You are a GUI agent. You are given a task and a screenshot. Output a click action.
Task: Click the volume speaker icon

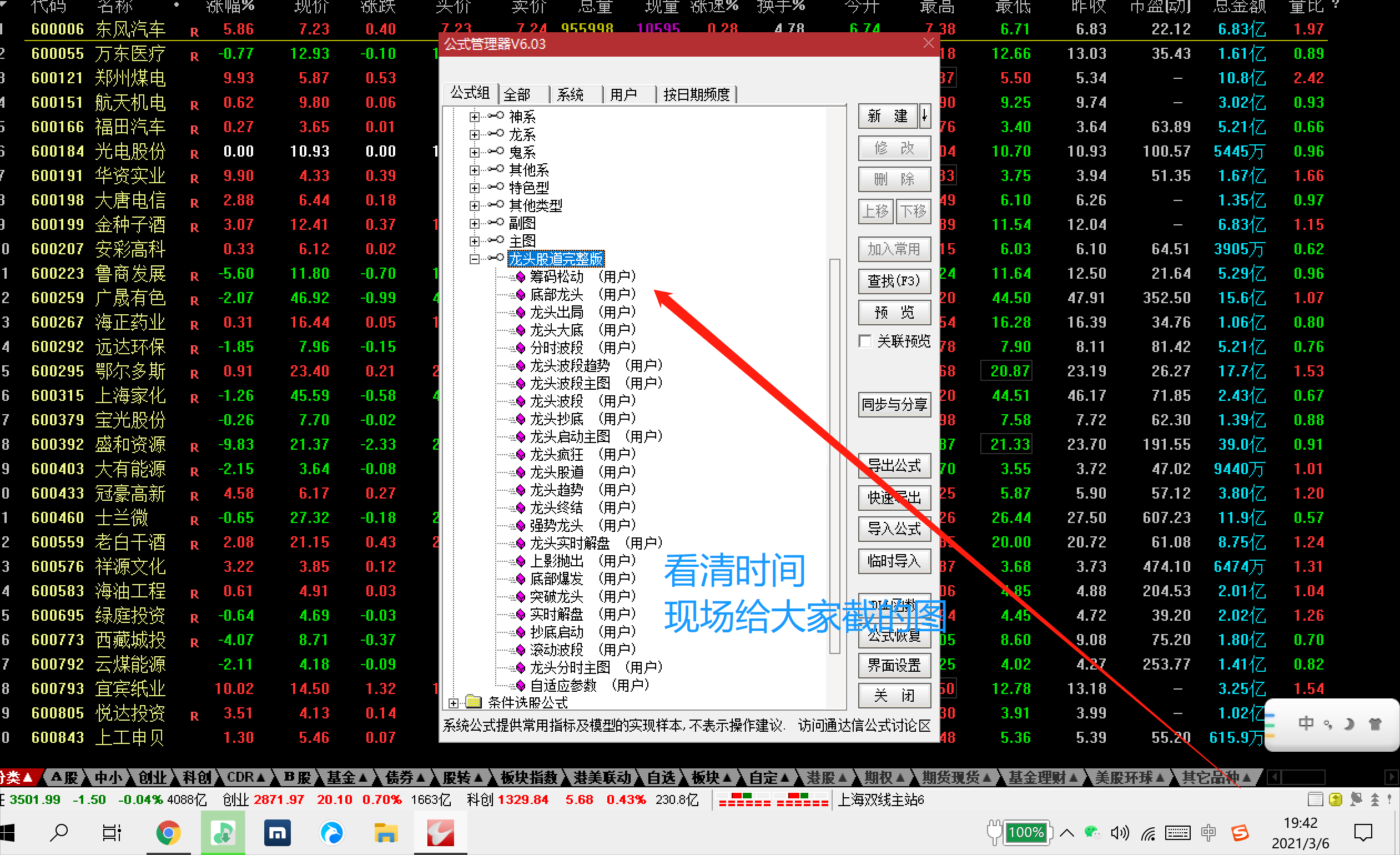coord(1119,833)
